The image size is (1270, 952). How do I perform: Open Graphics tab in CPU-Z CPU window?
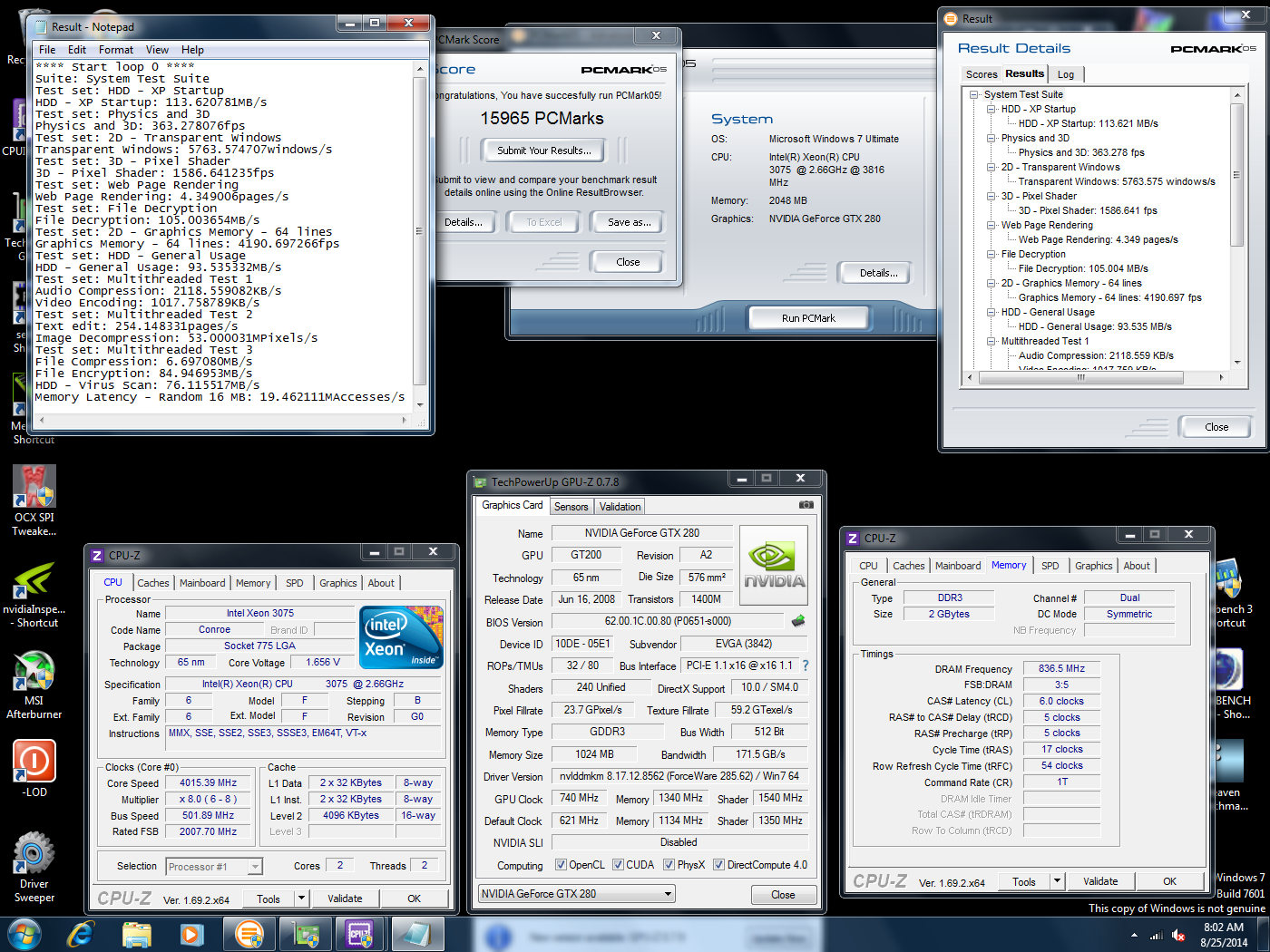point(338,583)
